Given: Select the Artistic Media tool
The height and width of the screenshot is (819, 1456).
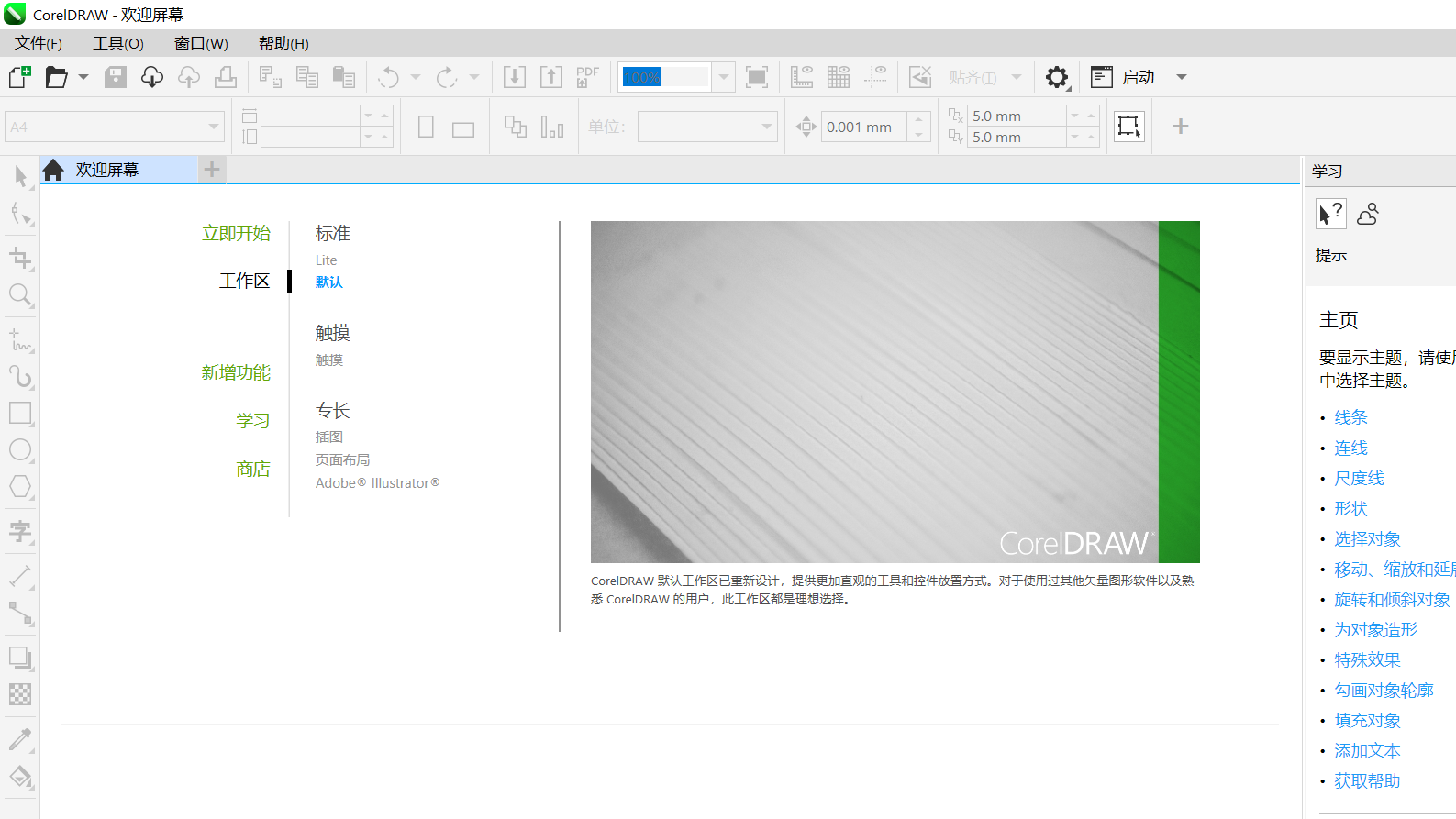Looking at the screenshot, I should (20, 376).
